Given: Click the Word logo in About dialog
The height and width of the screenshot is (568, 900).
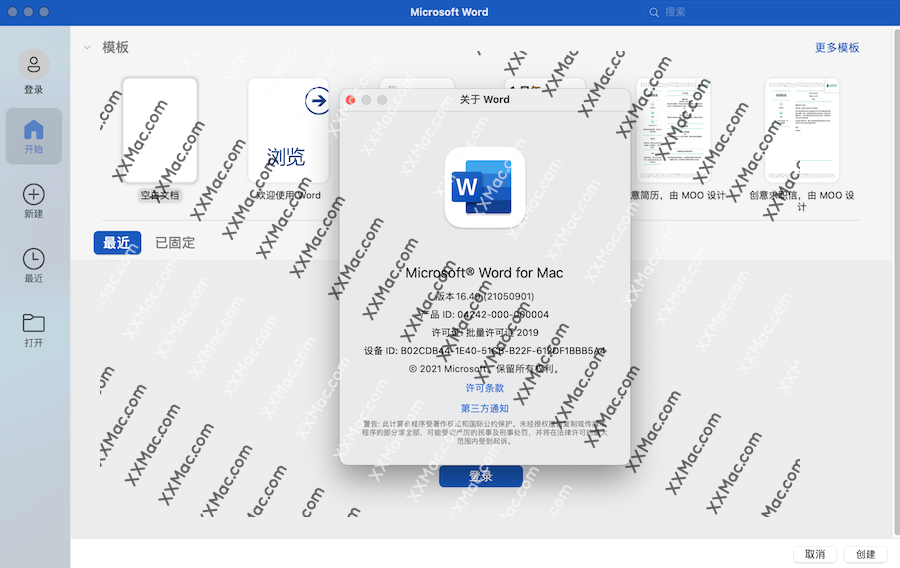Looking at the screenshot, I should click(x=484, y=187).
